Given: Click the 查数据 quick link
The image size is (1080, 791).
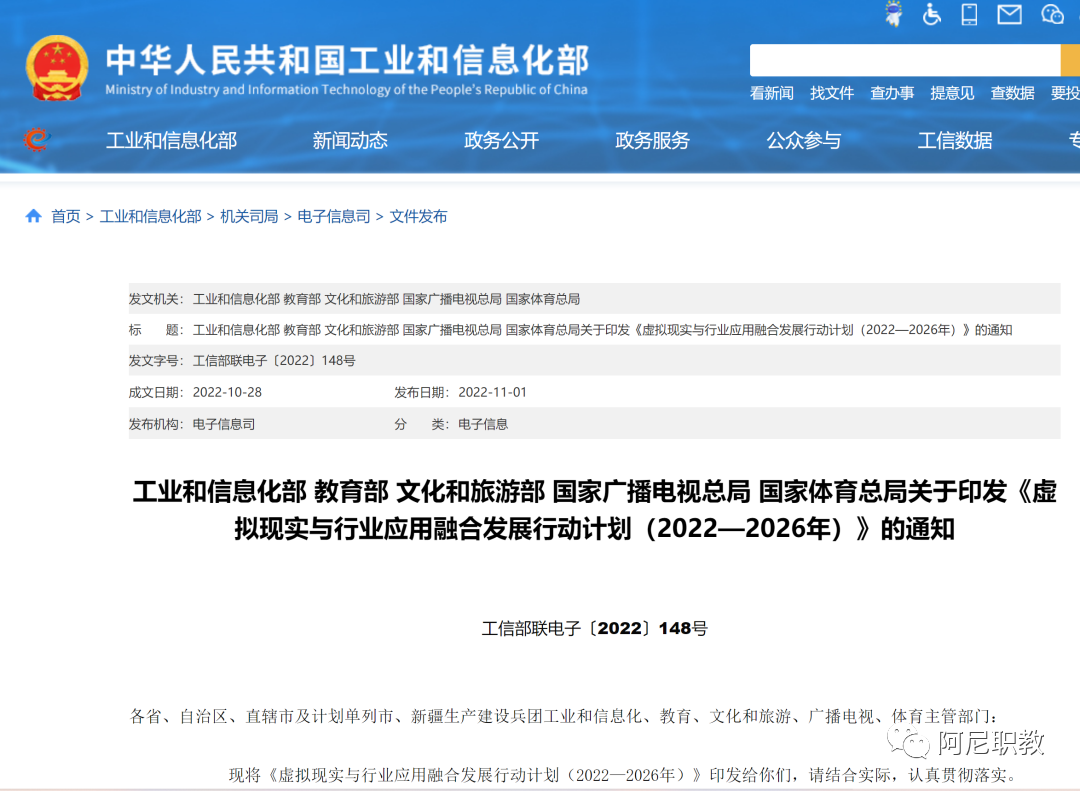Looking at the screenshot, I should point(1012,93).
